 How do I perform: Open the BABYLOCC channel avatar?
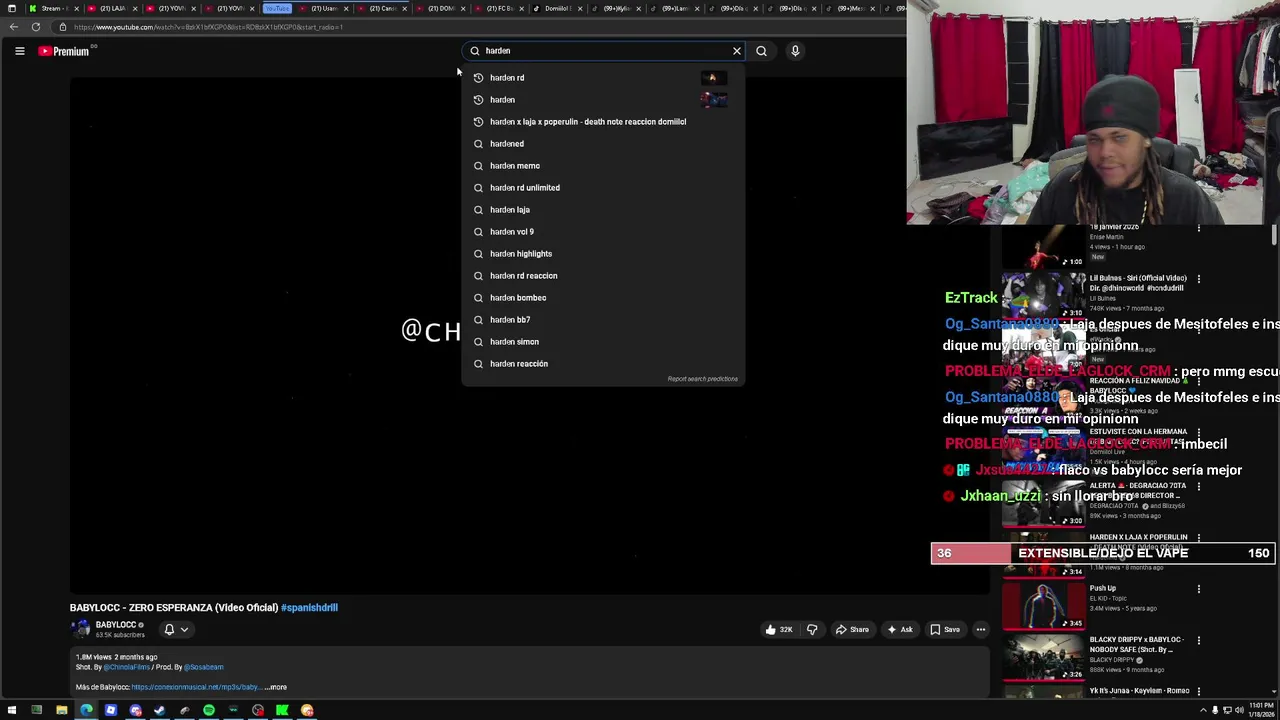pyautogui.click(x=81, y=629)
